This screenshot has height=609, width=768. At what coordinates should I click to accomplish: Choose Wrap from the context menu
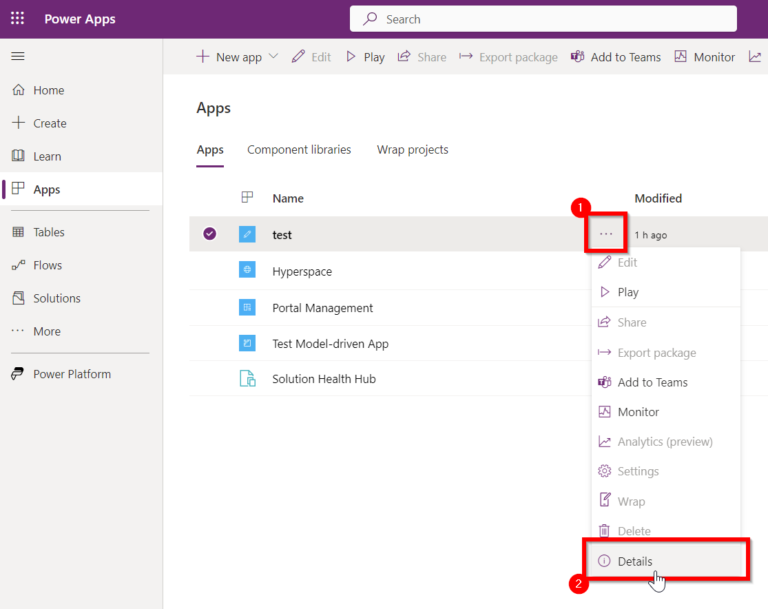666,501
